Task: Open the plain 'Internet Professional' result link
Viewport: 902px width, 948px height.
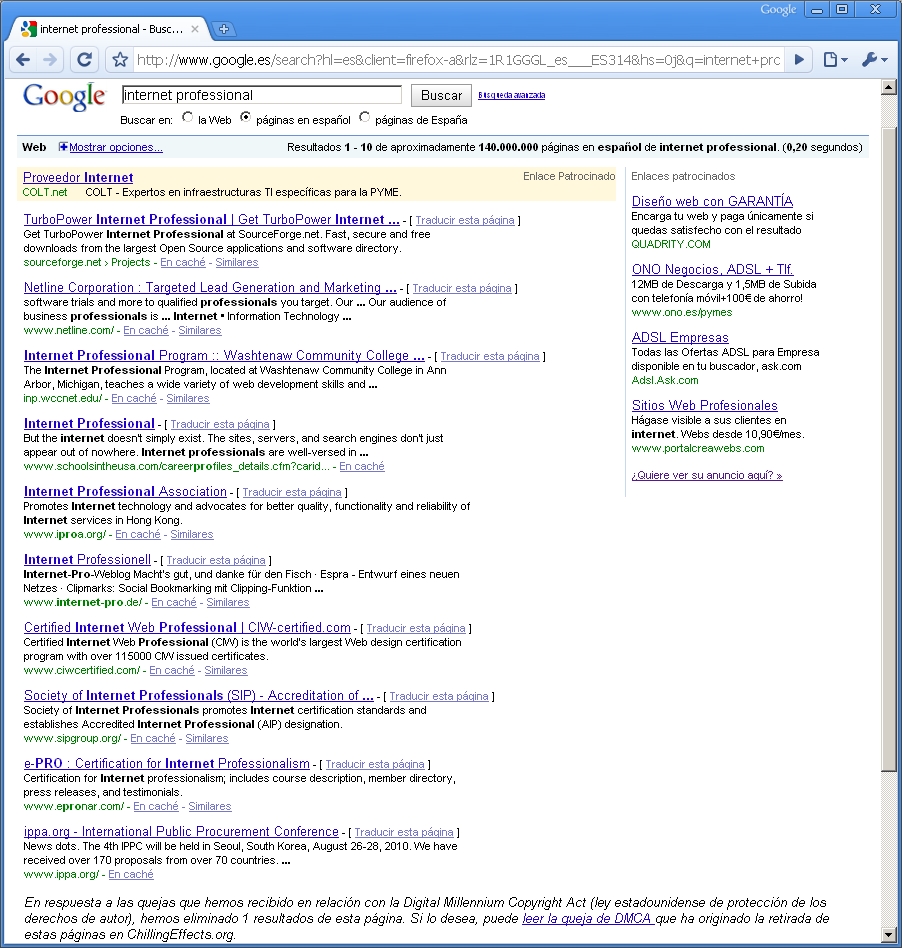Action: (x=89, y=423)
